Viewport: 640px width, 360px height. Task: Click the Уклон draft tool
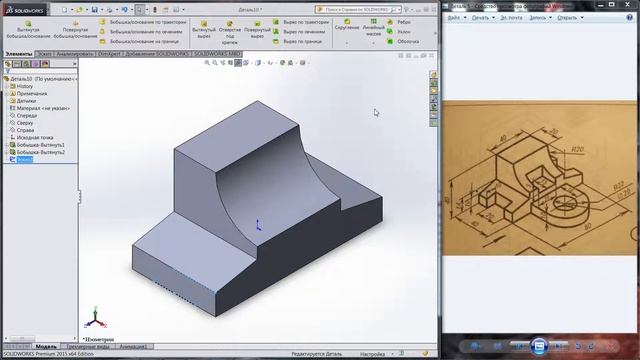399,31
